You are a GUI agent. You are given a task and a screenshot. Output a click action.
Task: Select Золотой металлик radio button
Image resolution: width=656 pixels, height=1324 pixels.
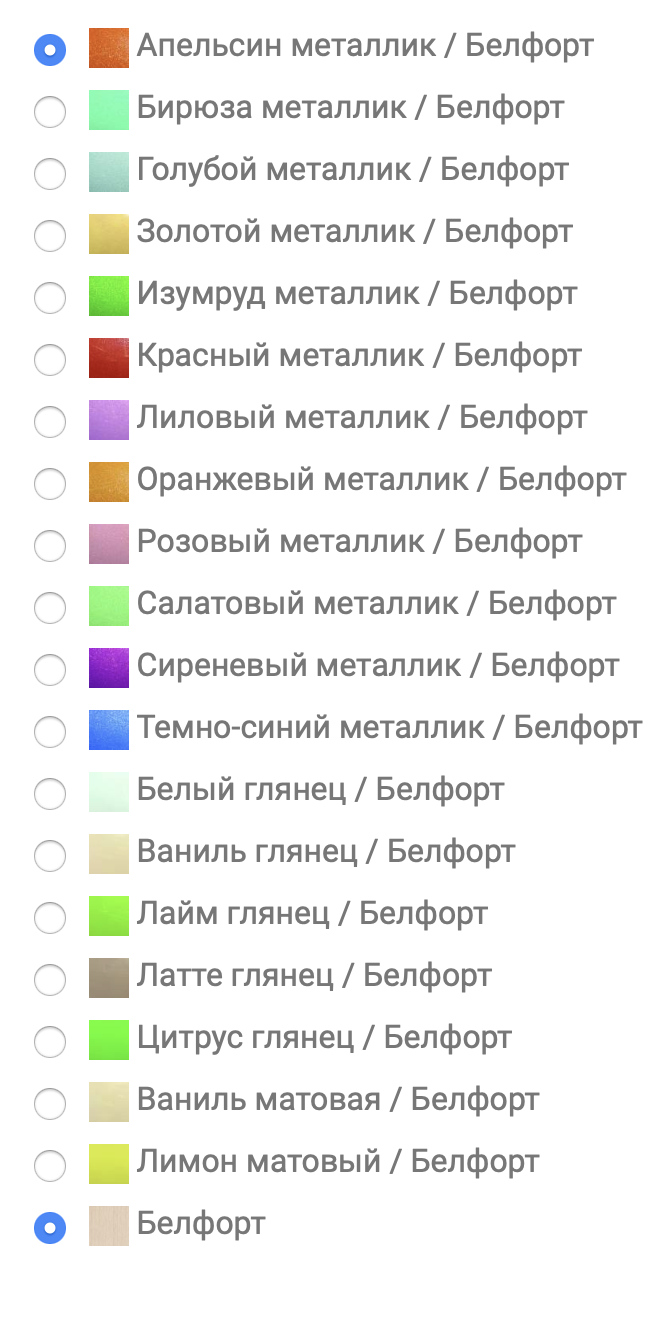coord(50,236)
